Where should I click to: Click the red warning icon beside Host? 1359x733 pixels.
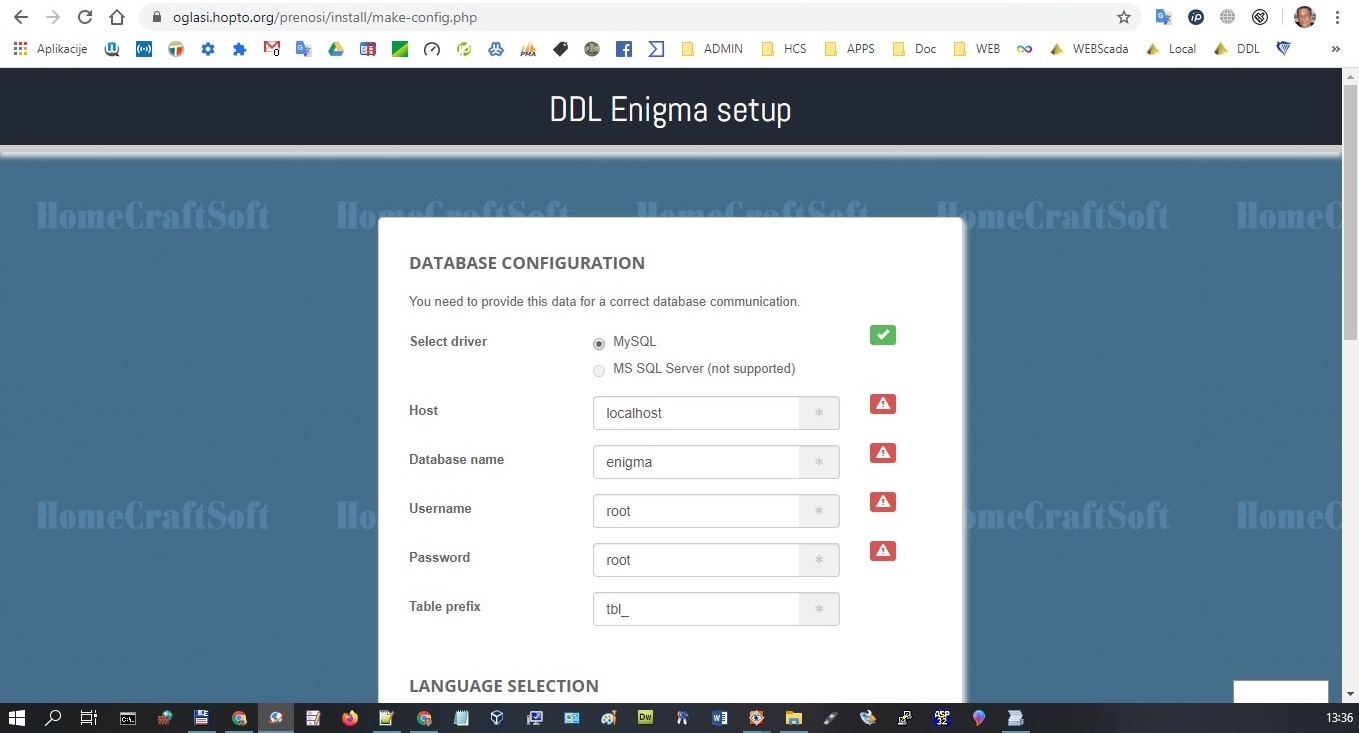click(x=883, y=404)
